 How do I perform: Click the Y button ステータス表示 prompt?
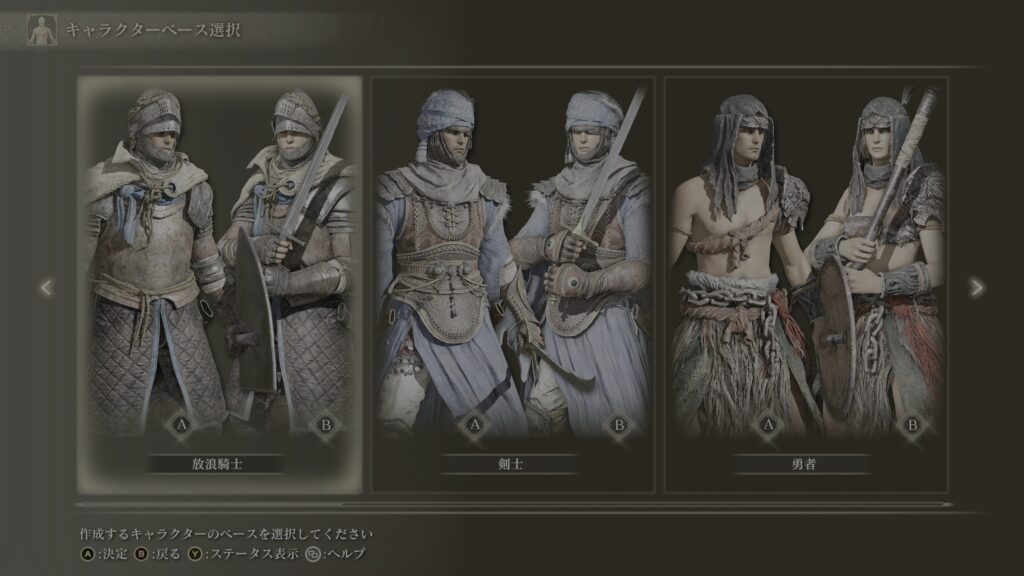click(243, 554)
